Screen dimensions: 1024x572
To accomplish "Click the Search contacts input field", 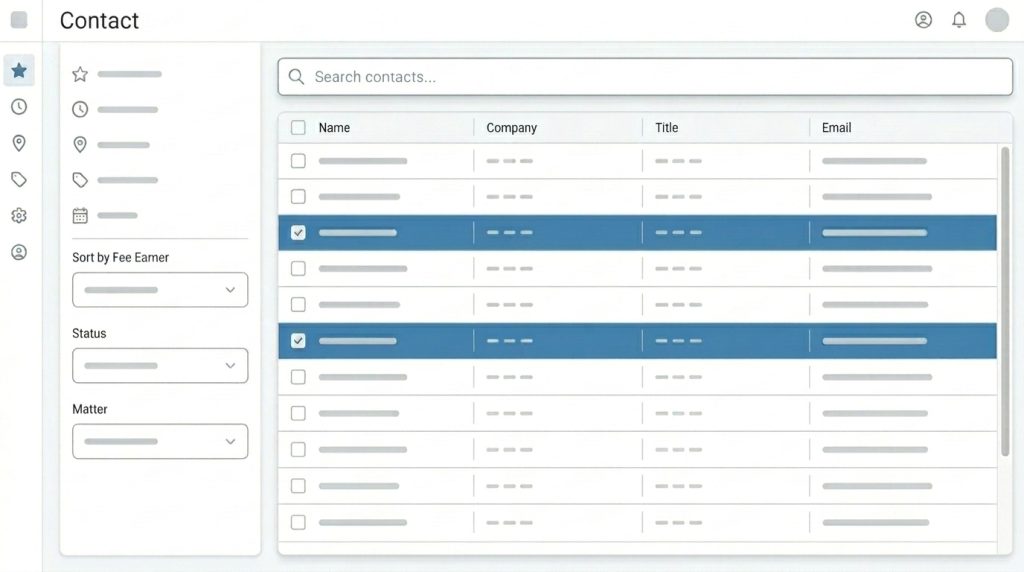I will tap(645, 77).
